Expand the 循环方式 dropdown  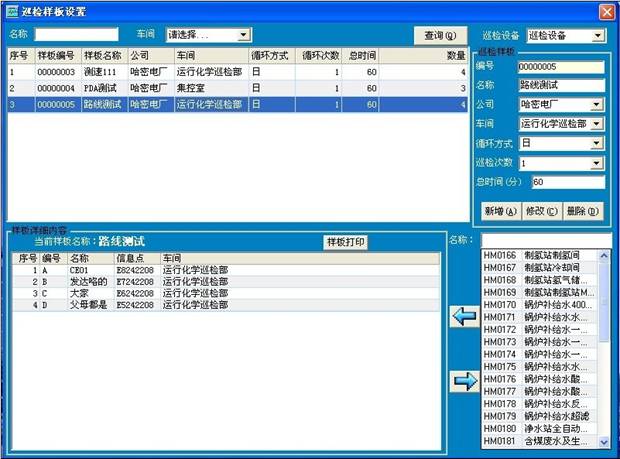click(597, 143)
